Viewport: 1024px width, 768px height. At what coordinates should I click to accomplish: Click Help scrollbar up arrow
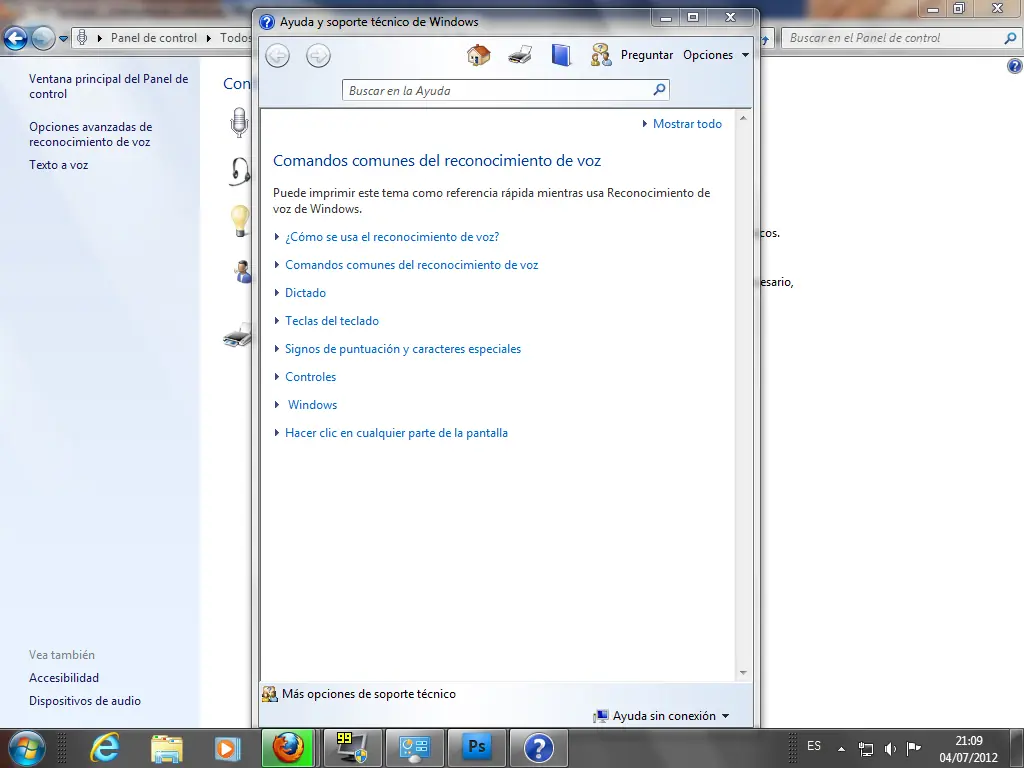click(x=743, y=118)
